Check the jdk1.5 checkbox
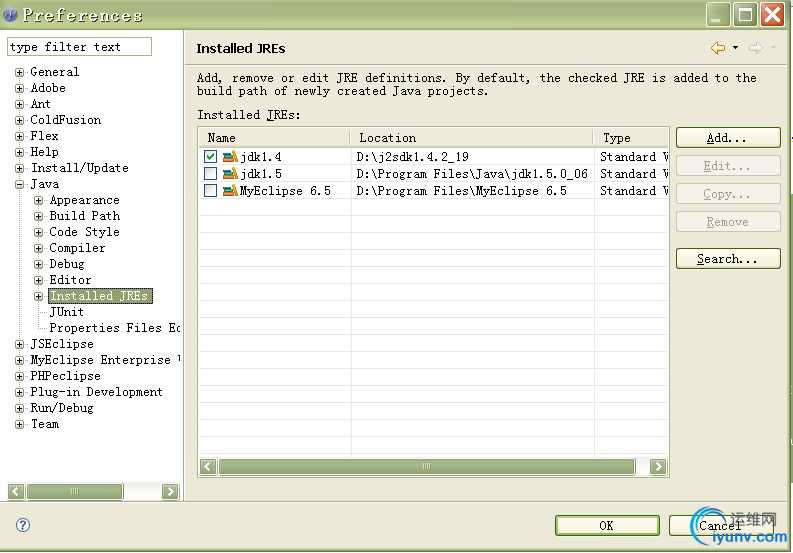Viewport: 793px width, 553px height. 210,174
